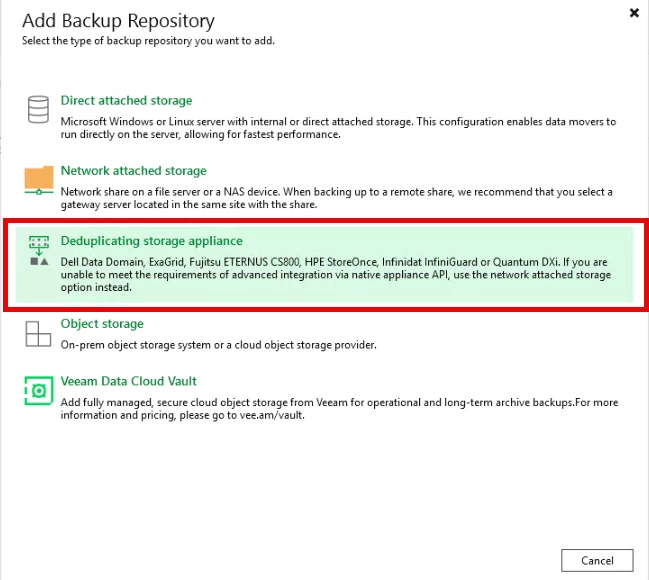Screen dimensions: 649x580
Task: Close the Add Backup Repository dialog
Action: (x=634, y=13)
